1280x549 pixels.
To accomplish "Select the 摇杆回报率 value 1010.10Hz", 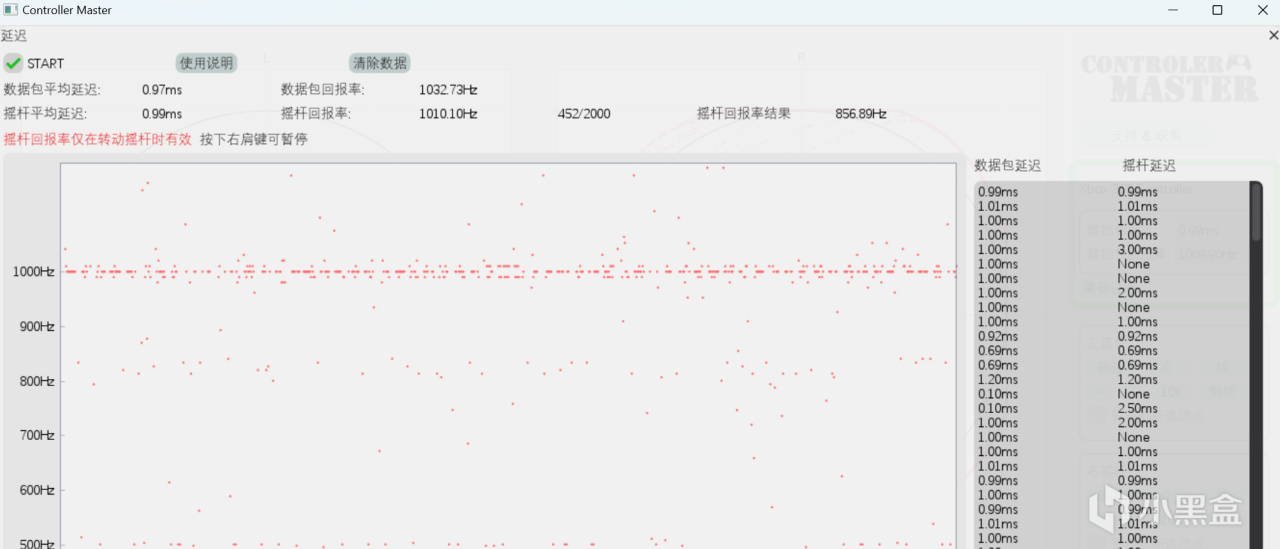I will pyautogui.click(x=448, y=114).
